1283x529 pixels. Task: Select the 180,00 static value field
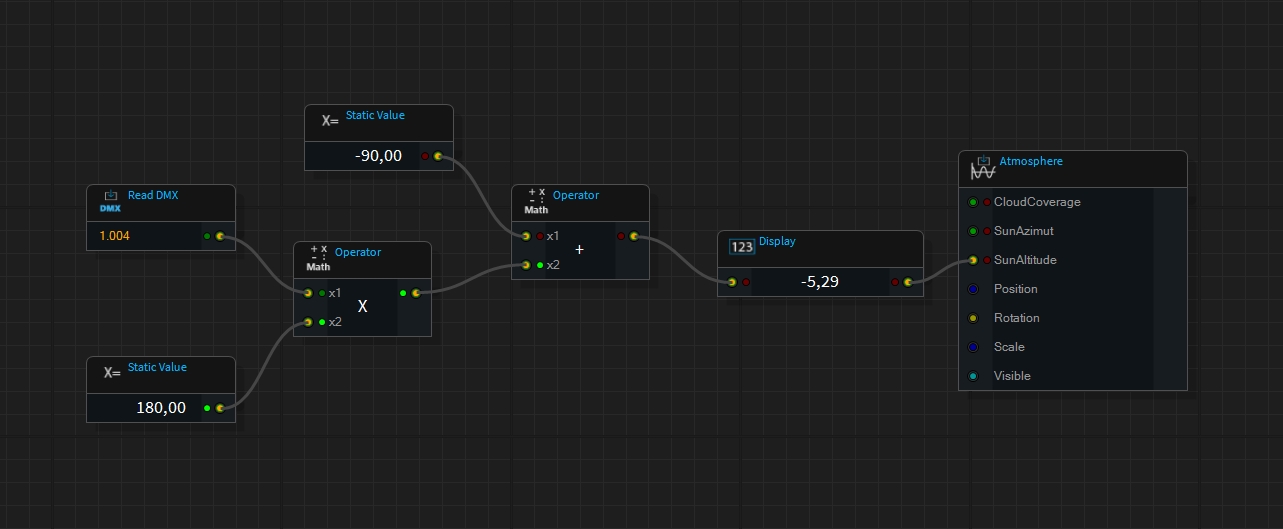tap(161, 408)
